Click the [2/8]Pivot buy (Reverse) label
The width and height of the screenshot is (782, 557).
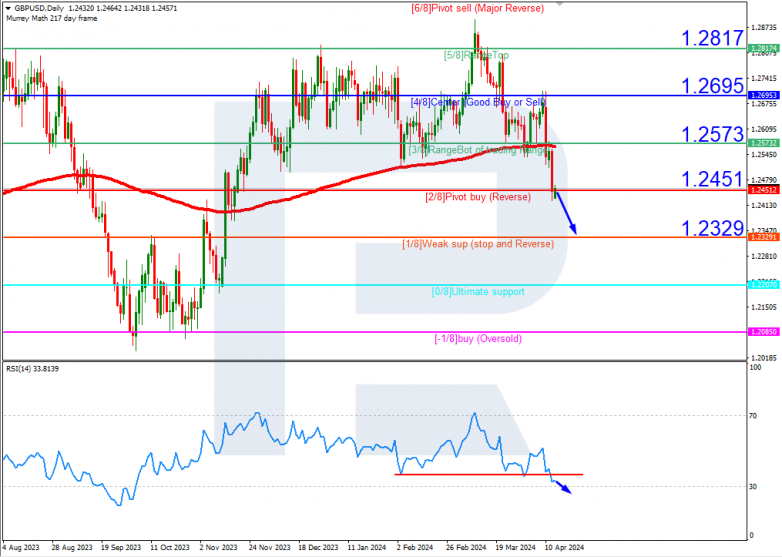[478, 197]
